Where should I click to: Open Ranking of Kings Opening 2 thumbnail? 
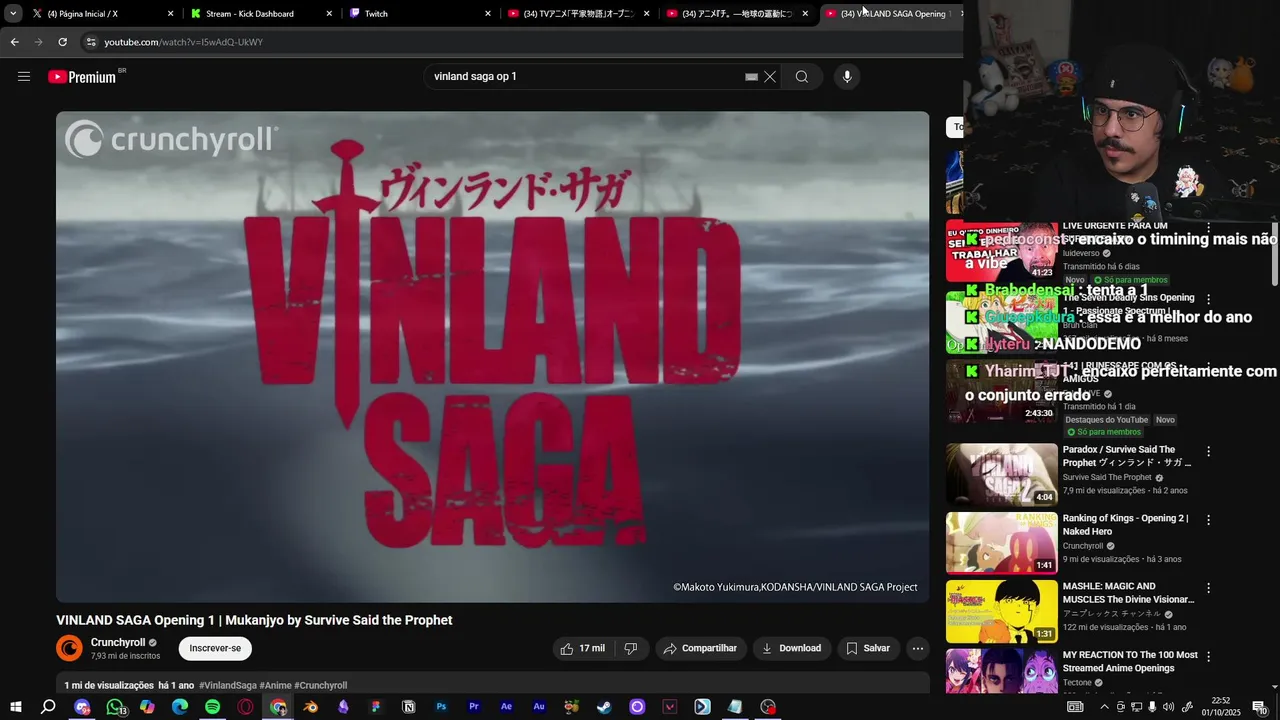point(1002,543)
